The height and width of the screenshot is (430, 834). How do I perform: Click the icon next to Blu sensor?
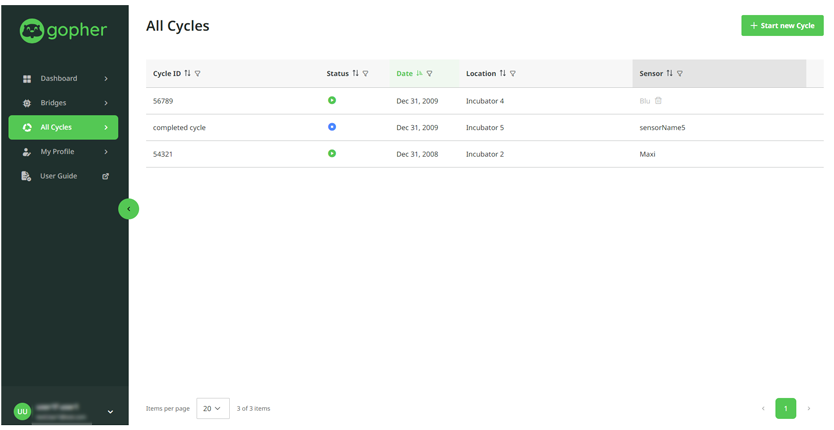coord(658,101)
